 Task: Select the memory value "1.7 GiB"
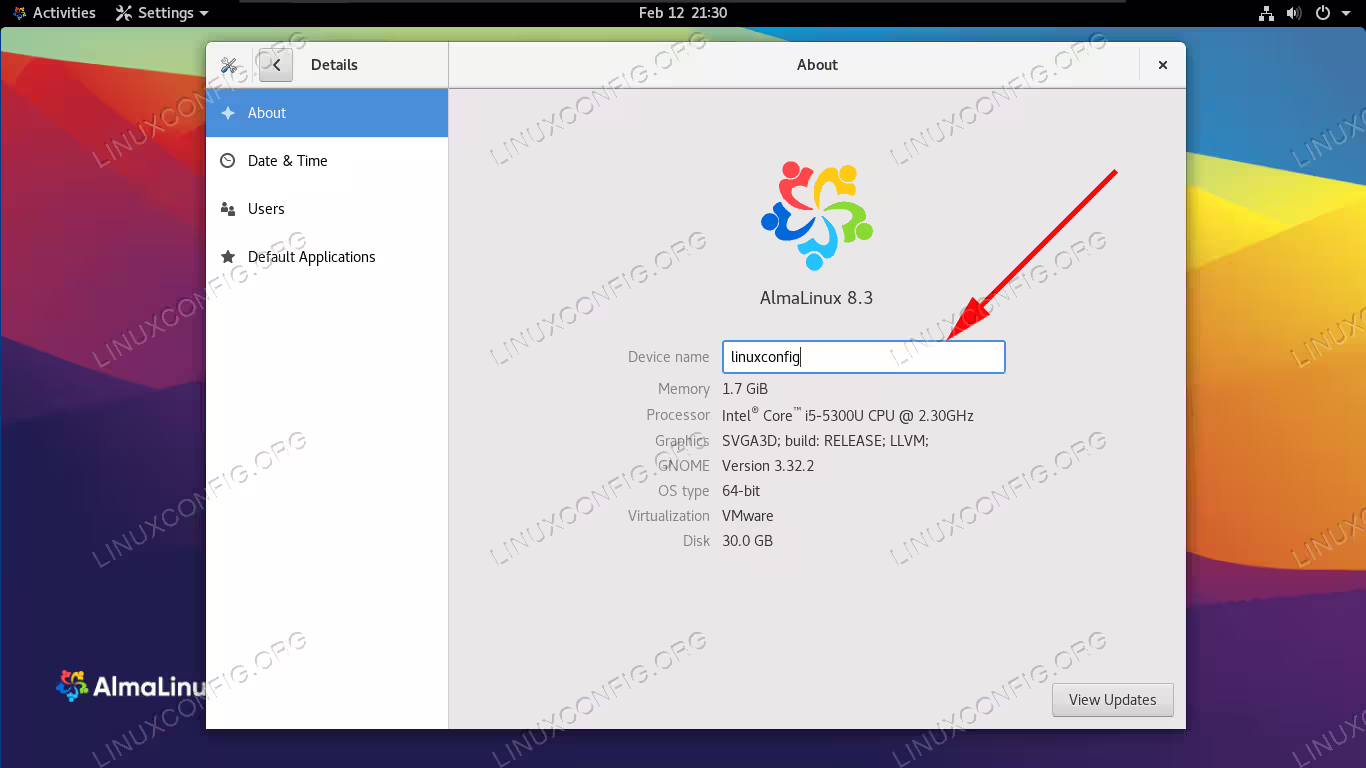tap(745, 389)
